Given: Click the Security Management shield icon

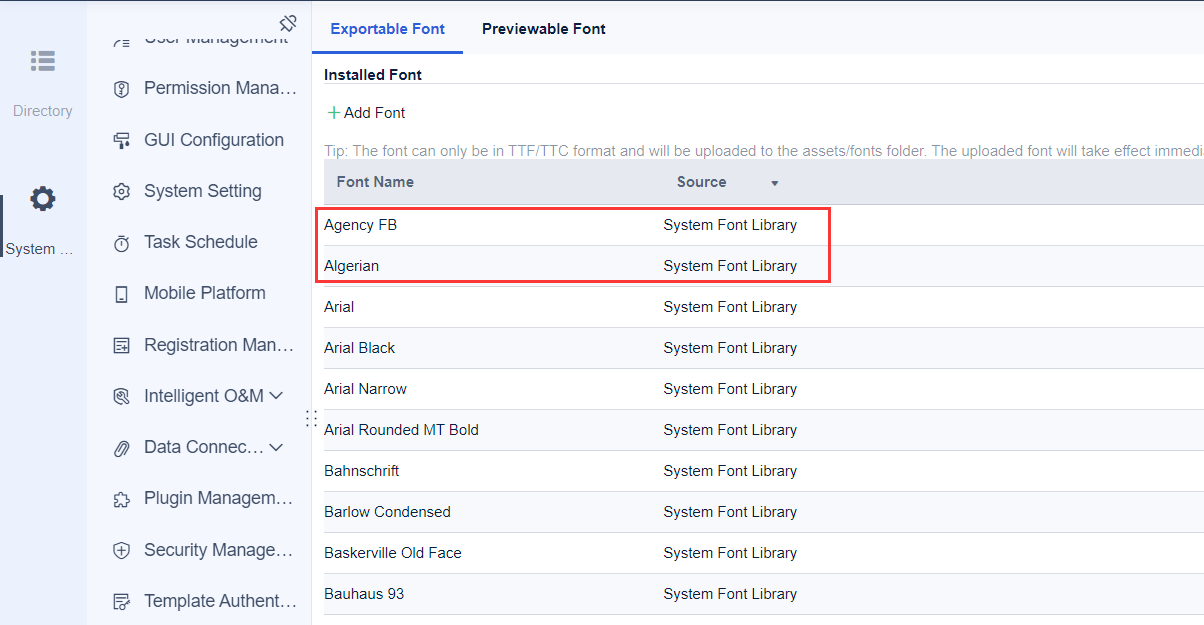Looking at the screenshot, I should (x=122, y=550).
